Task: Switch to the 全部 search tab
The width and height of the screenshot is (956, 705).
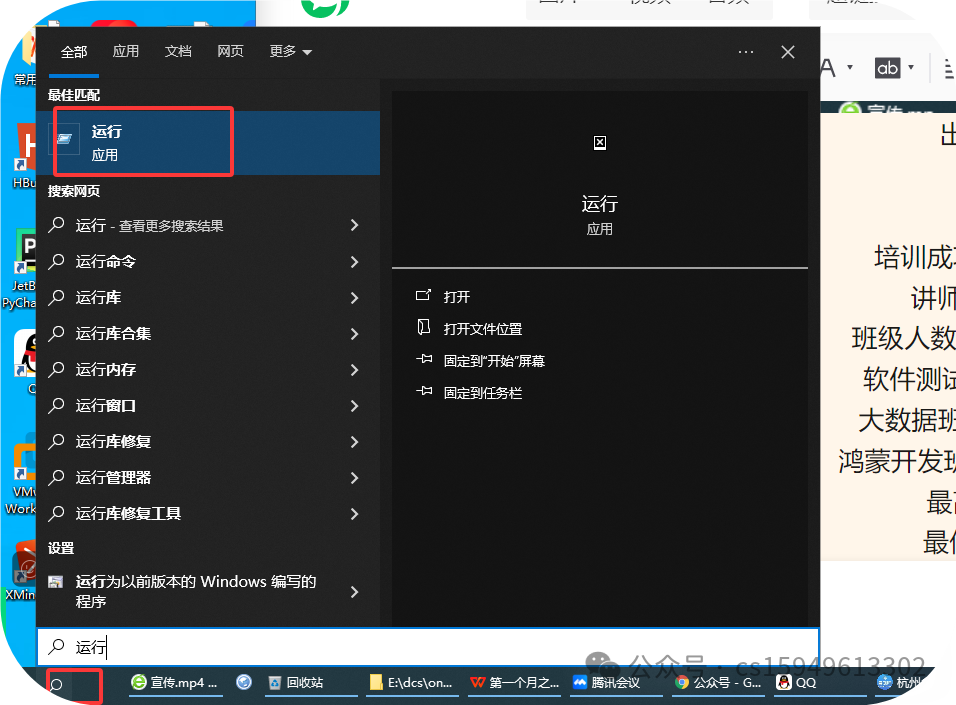Action: 74,52
